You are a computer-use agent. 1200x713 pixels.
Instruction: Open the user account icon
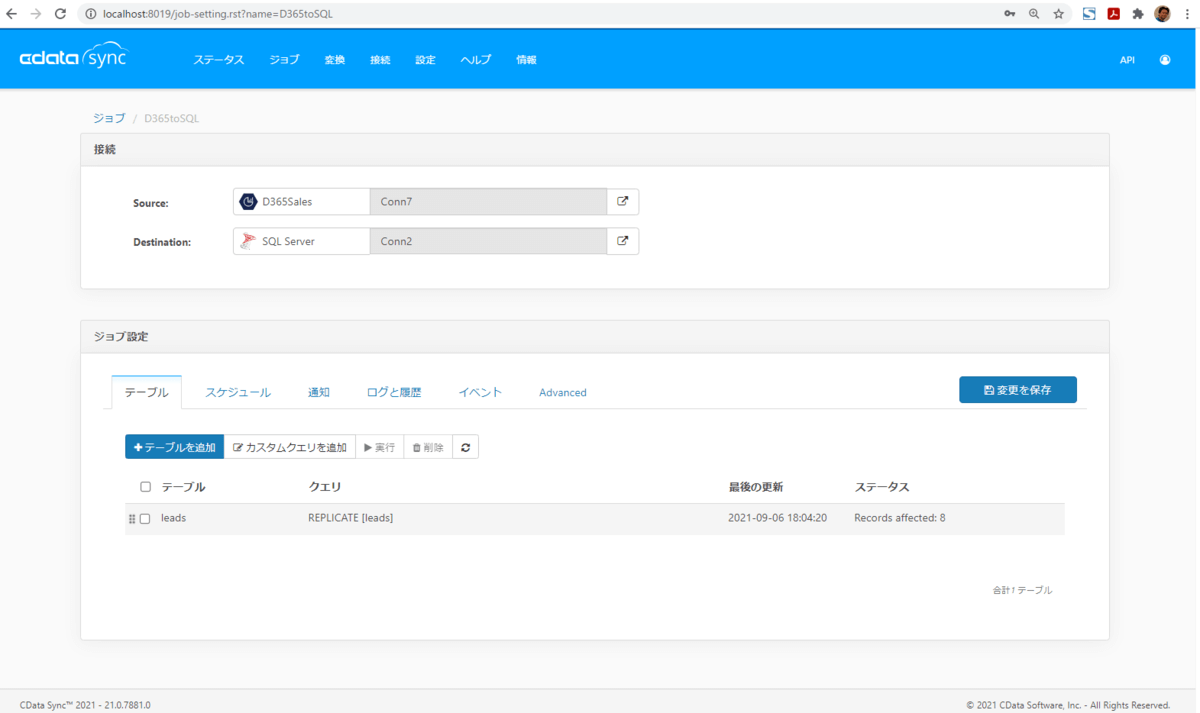point(1164,60)
